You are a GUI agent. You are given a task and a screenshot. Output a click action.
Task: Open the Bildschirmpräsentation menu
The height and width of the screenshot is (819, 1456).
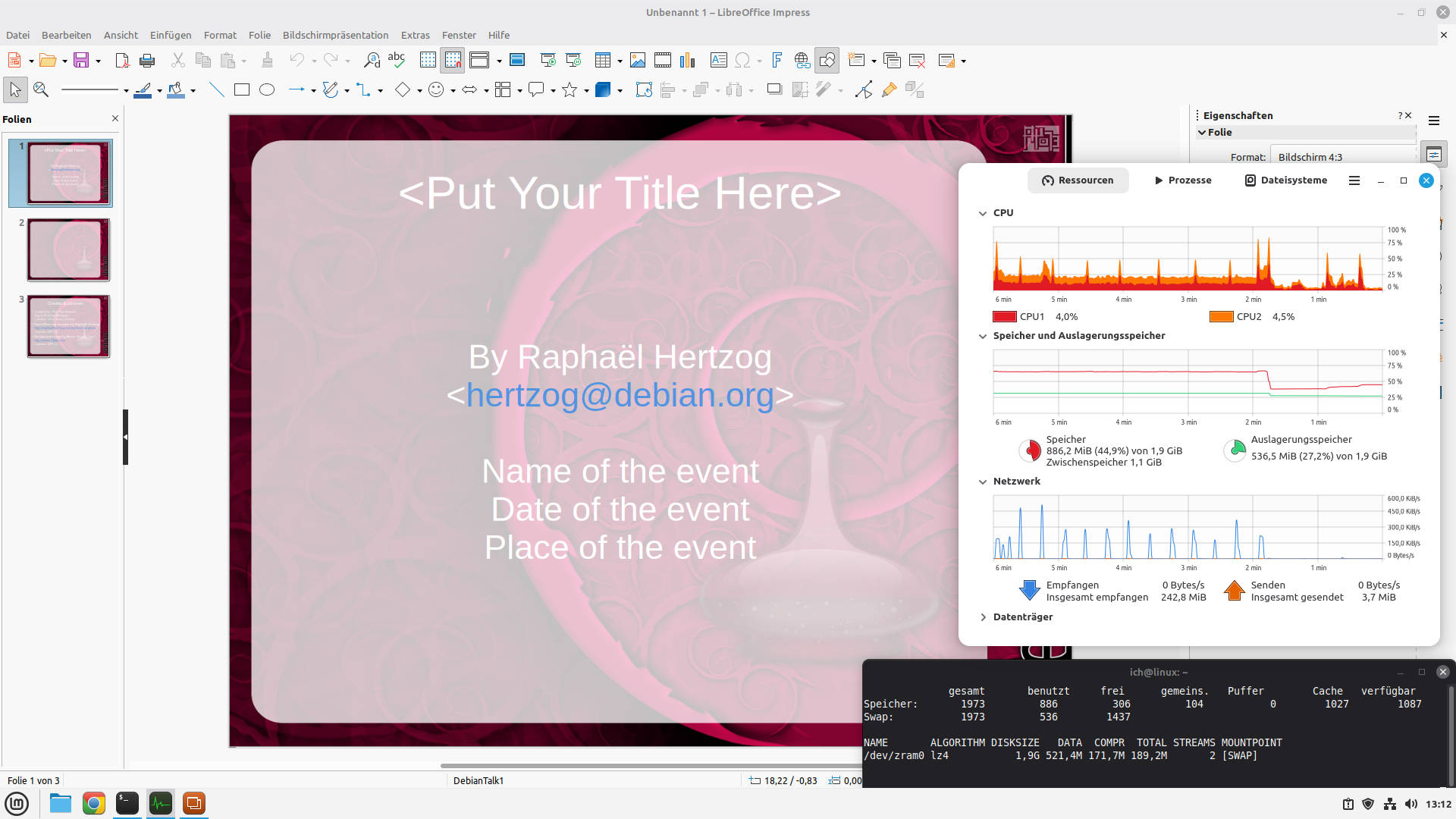pyautogui.click(x=335, y=35)
